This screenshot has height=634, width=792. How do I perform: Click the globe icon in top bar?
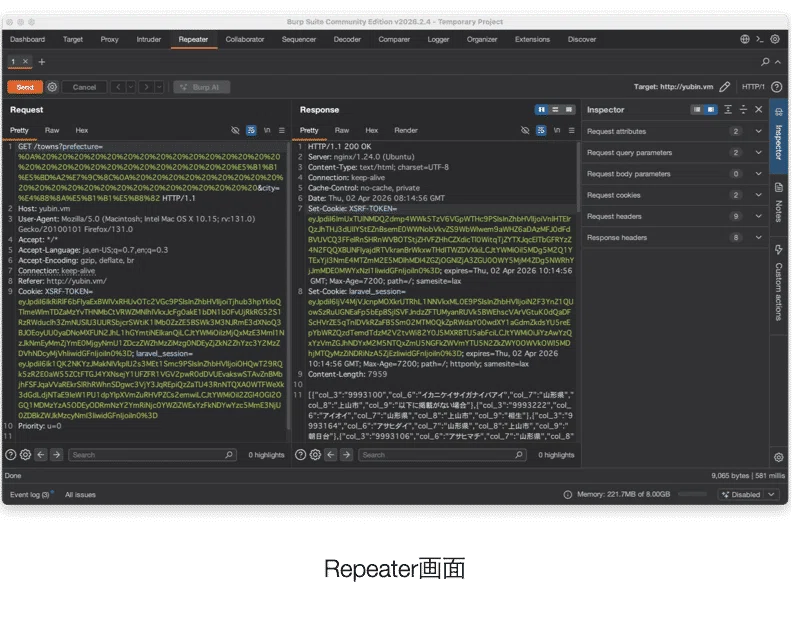[x=745, y=39]
